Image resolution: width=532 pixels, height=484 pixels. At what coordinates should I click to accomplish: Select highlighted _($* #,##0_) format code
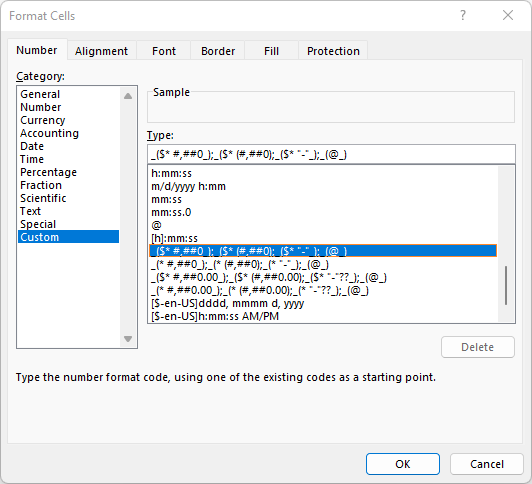(x=323, y=251)
